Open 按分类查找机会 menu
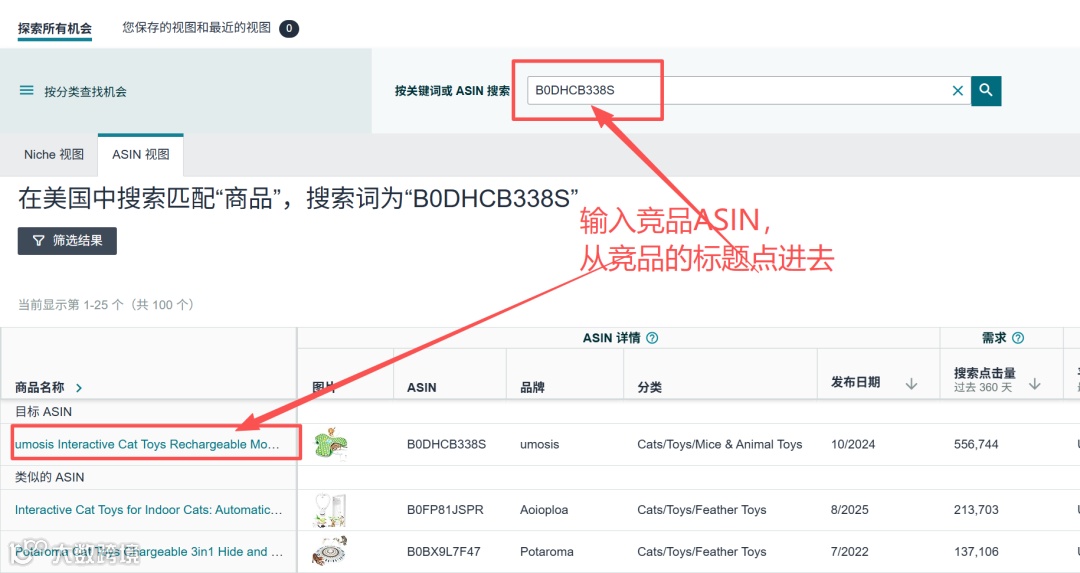The height and width of the screenshot is (573, 1080). click(85, 92)
